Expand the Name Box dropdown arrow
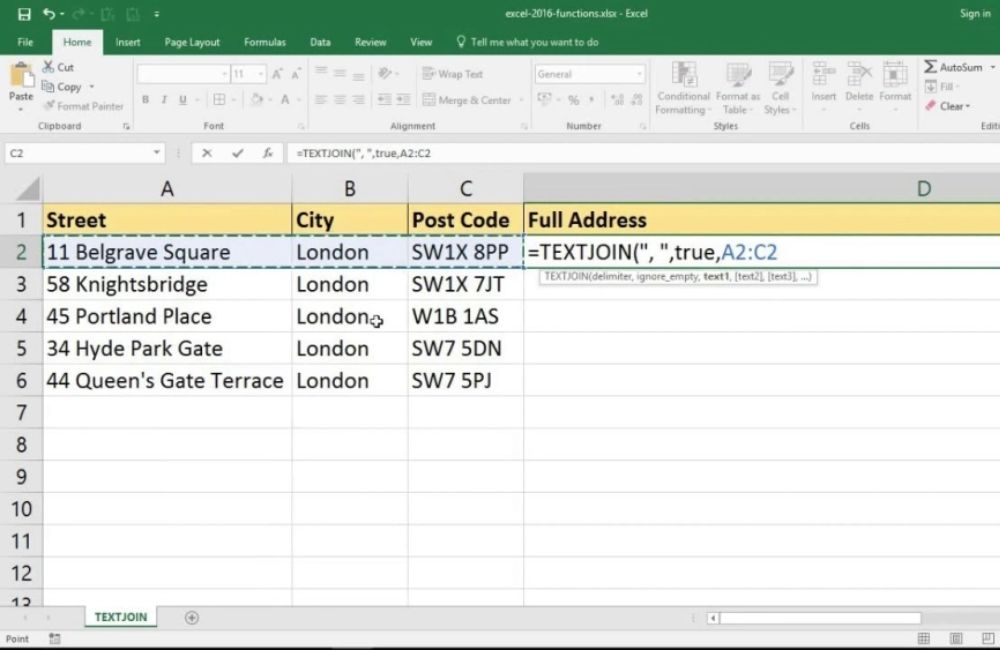The width and height of the screenshot is (1000, 650). [x=156, y=153]
